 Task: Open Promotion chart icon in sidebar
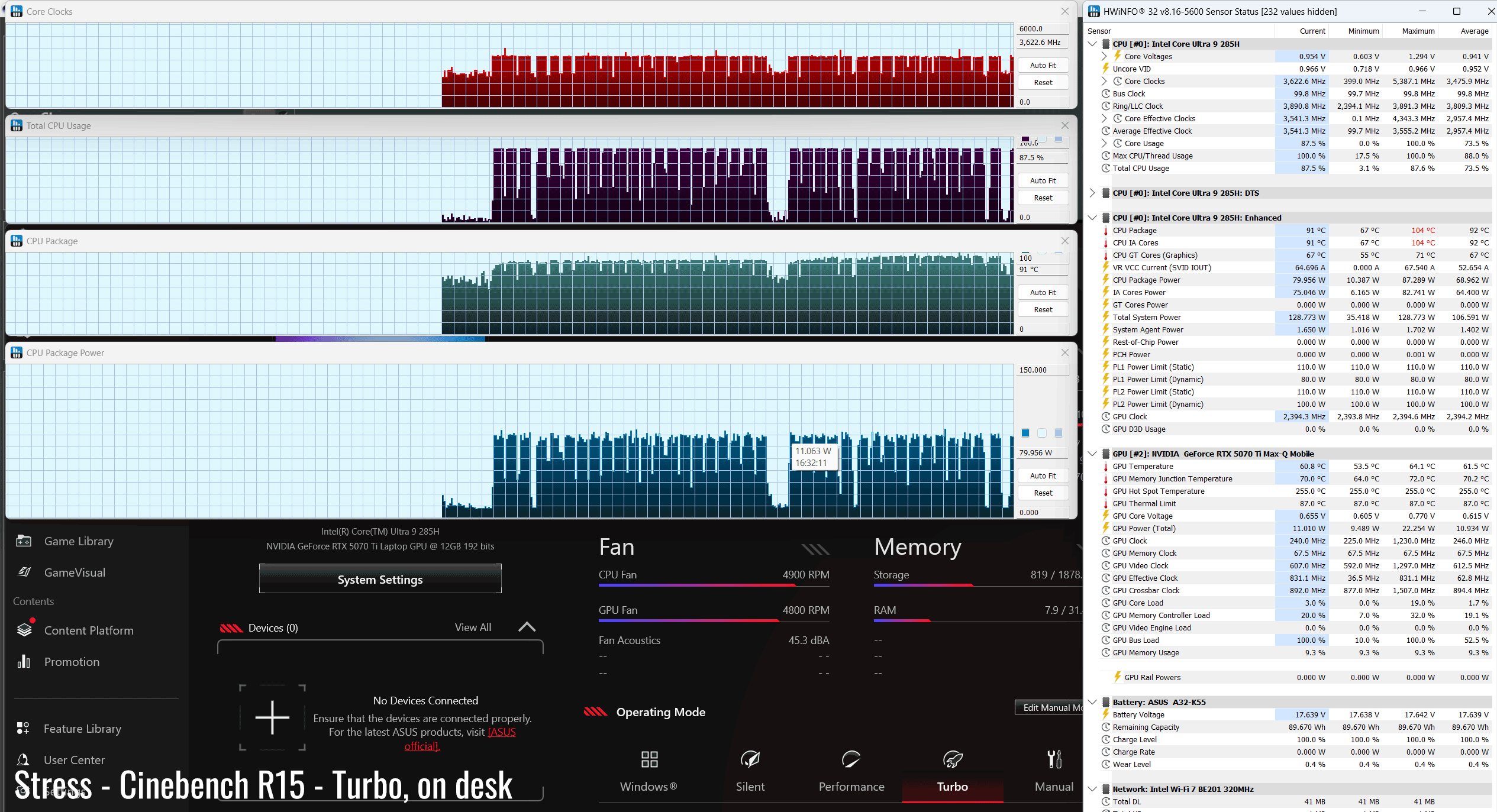pos(24,661)
